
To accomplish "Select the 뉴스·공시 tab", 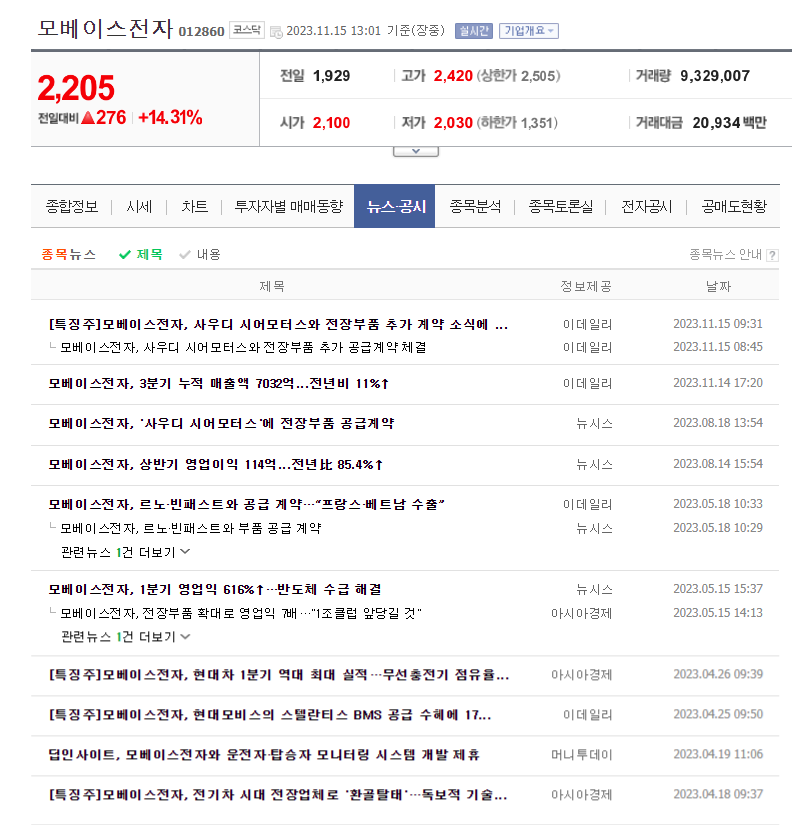I will coord(395,206).
